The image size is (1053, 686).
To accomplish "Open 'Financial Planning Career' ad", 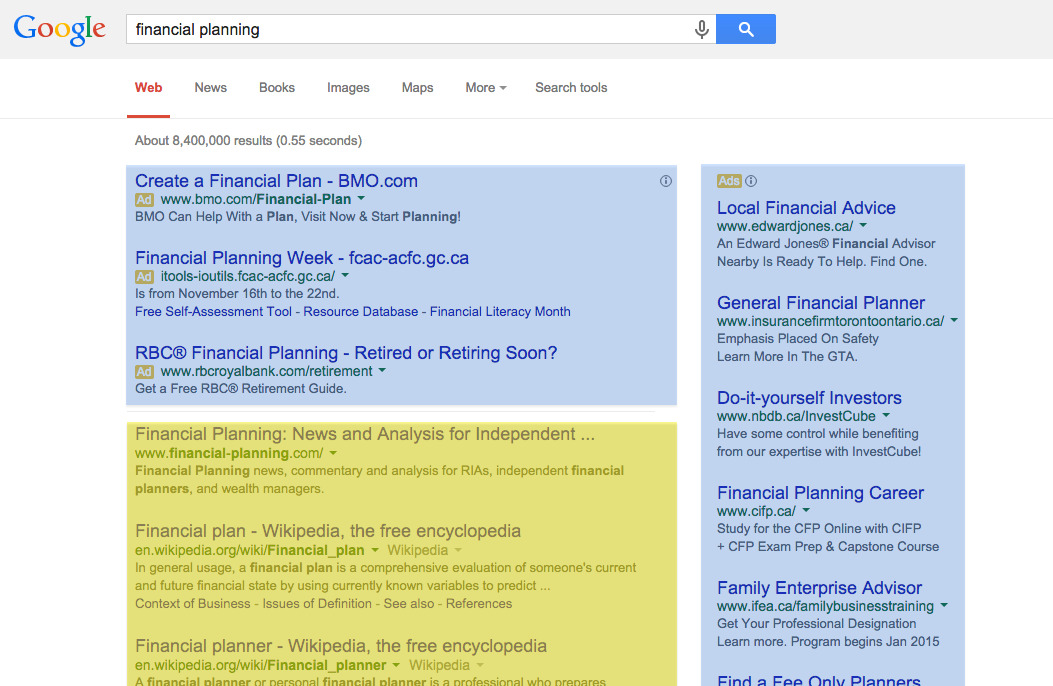I will tap(820, 493).
